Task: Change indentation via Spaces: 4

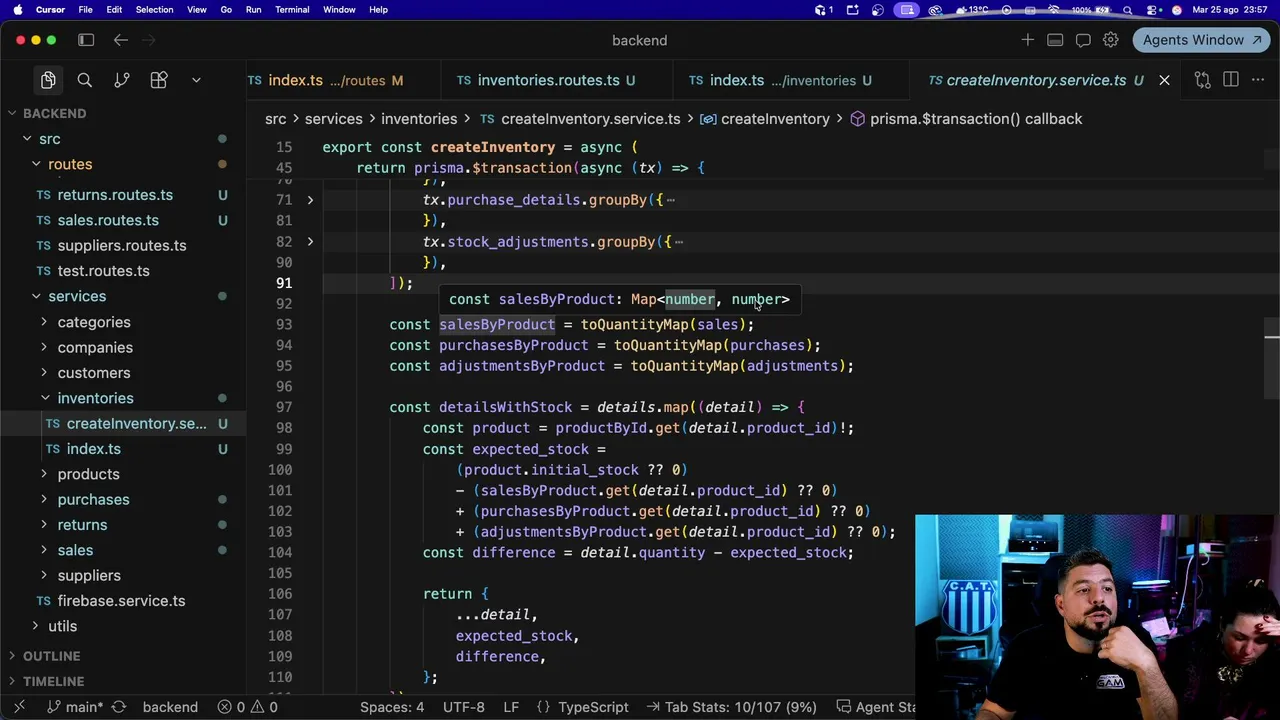Action: click(x=392, y=707)
